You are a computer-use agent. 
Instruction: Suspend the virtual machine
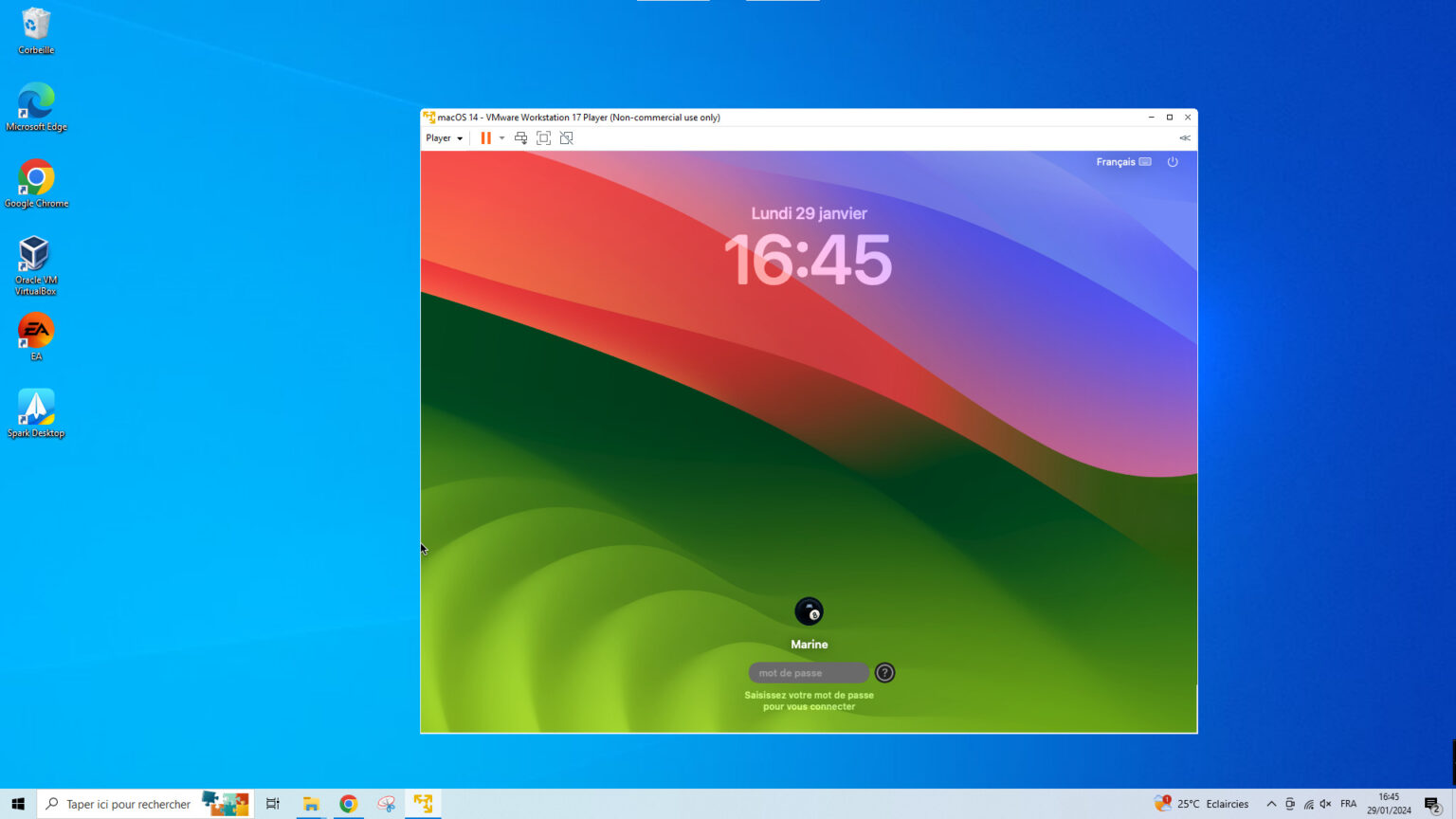486,137
